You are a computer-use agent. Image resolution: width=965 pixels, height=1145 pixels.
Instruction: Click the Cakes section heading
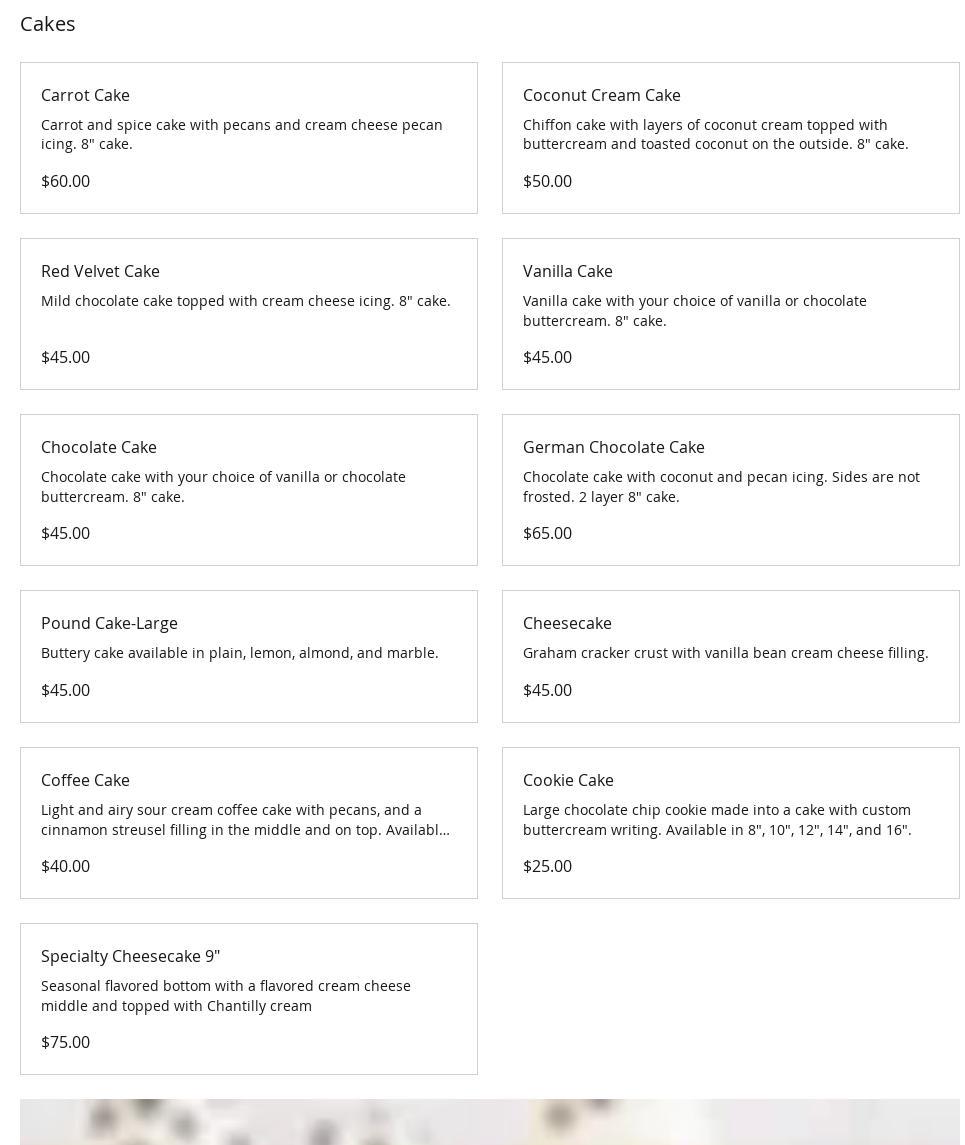pos(47,24)
